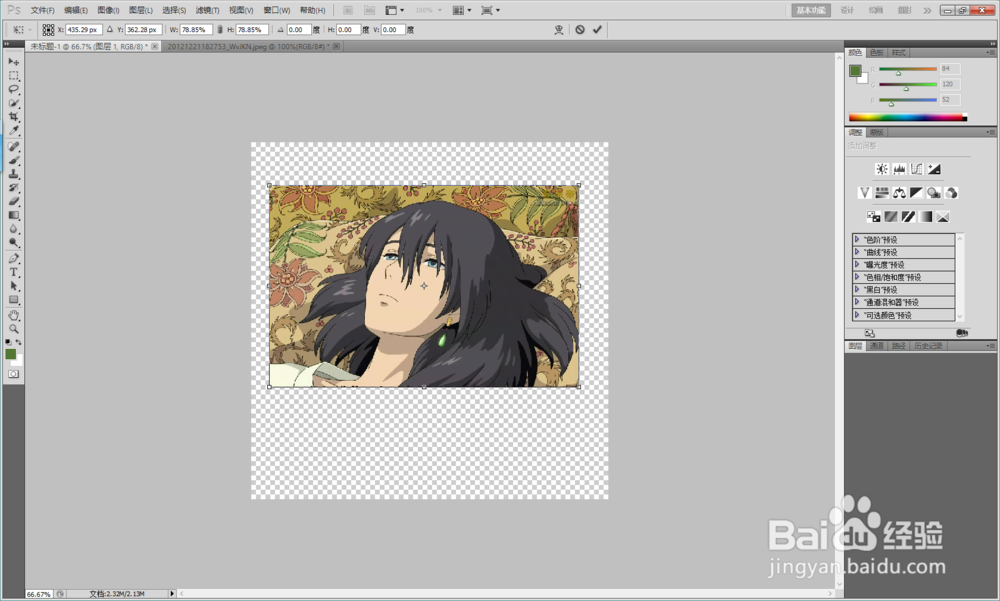Expand the "曲线" presets group
The width and height of the screenshot is (1000, 601).
click(857, 252)
